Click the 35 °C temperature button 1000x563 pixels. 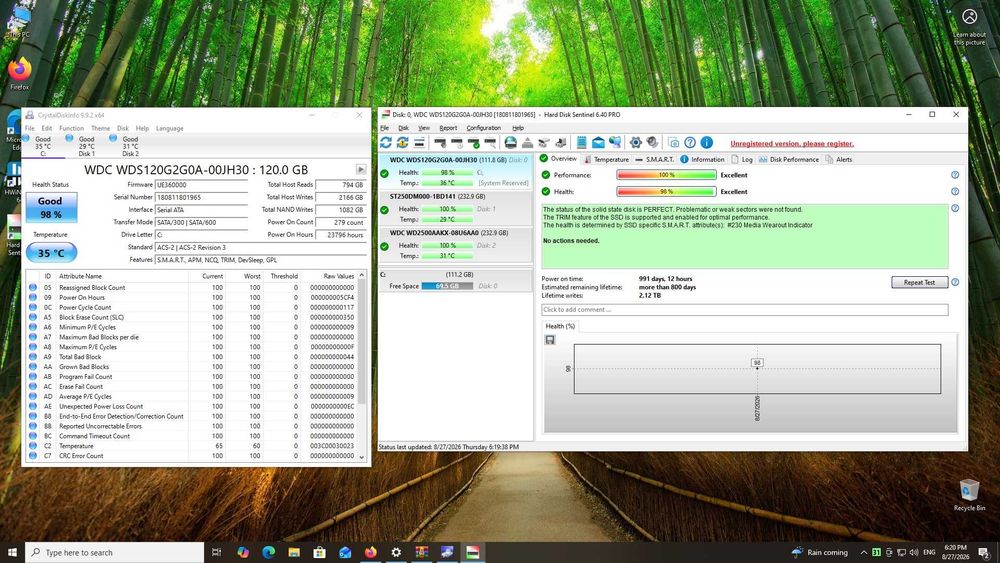51,253
